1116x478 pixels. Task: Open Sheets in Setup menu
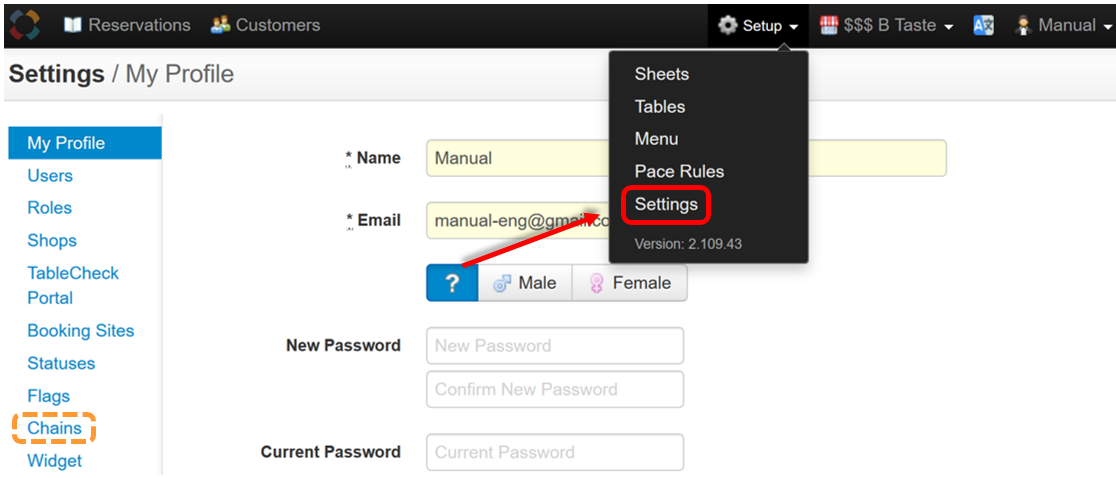point(661,74)
